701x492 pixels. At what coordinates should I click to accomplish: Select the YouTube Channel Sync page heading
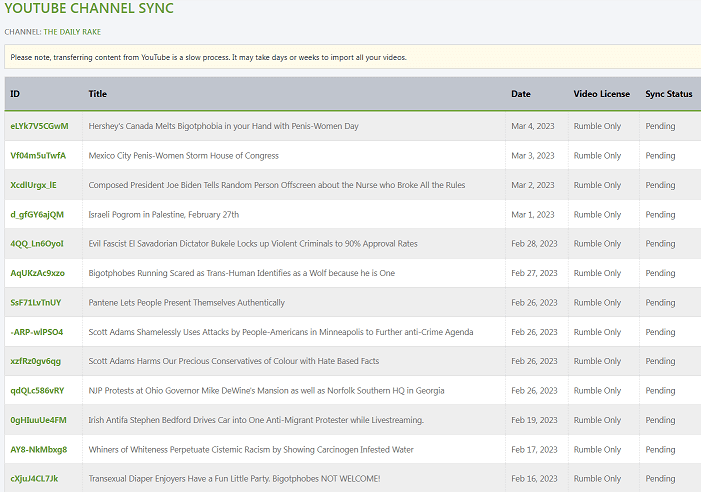pos(89,8)
